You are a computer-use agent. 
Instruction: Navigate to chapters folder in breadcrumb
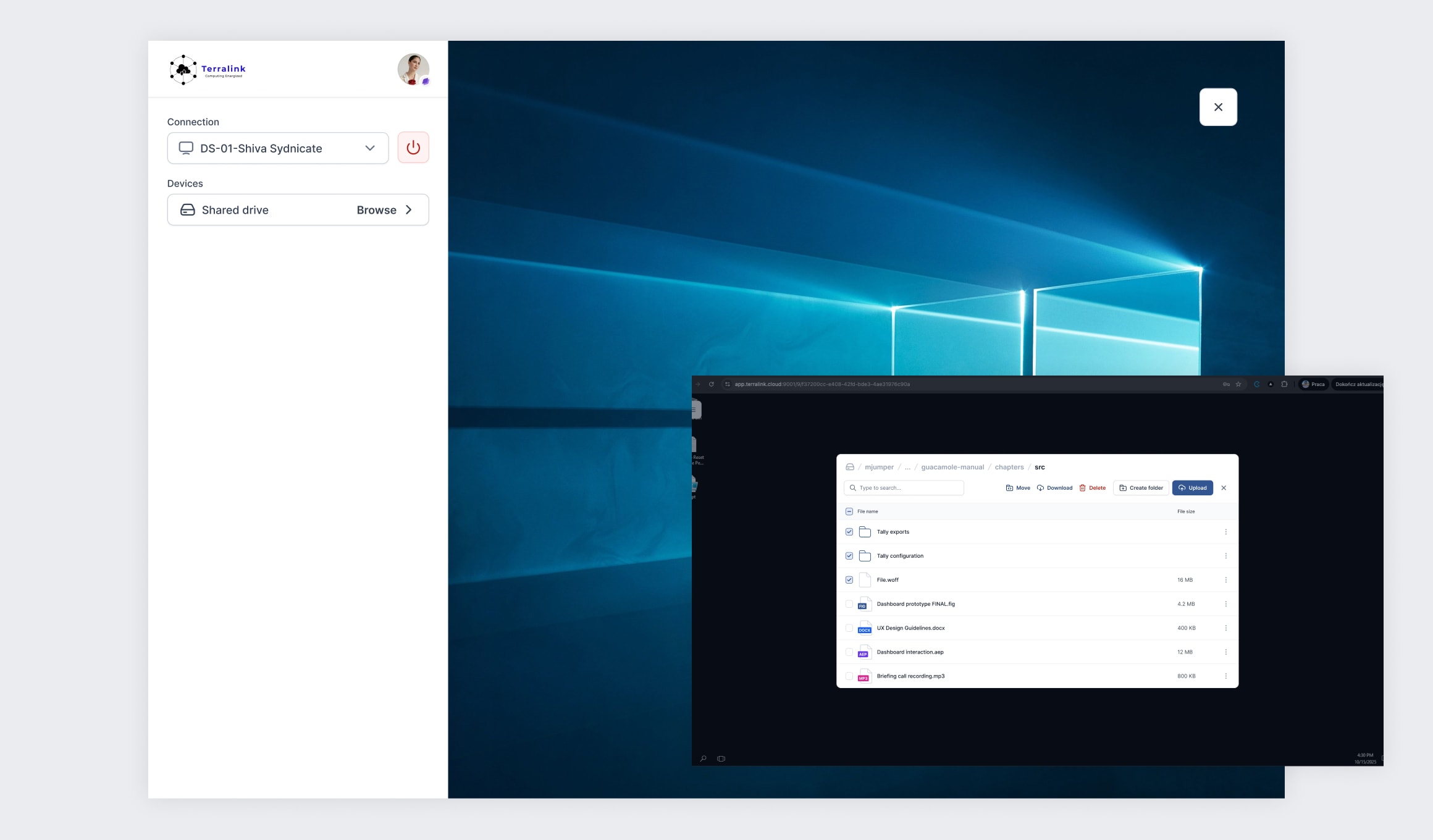(x=1009, y=468)
